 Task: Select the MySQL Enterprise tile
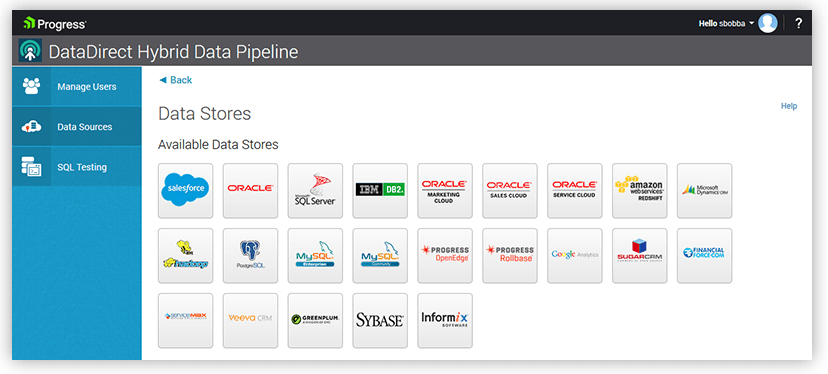point(315,256)
